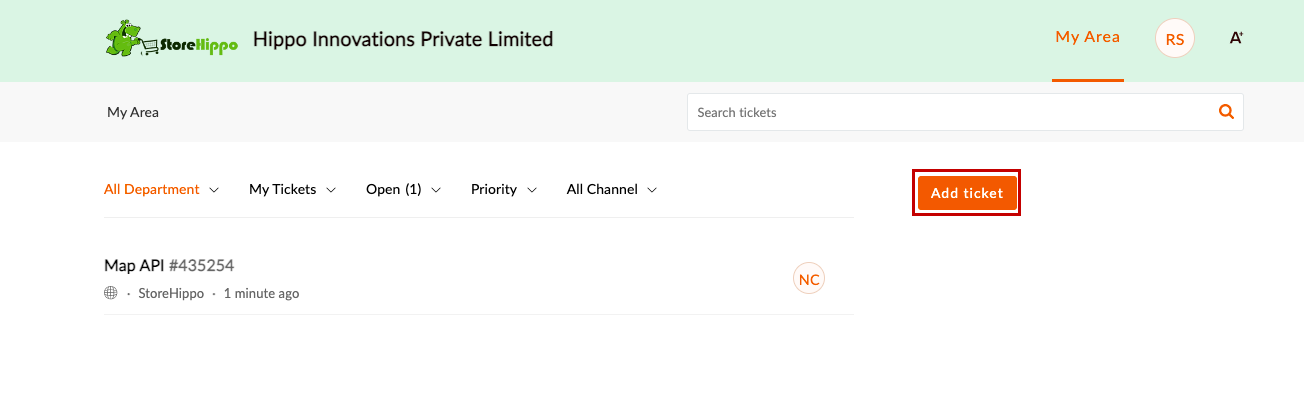Click the StoreHippo label under ticket
Viewport: 1304px width, 401px height.
click(x=171, y=293)
